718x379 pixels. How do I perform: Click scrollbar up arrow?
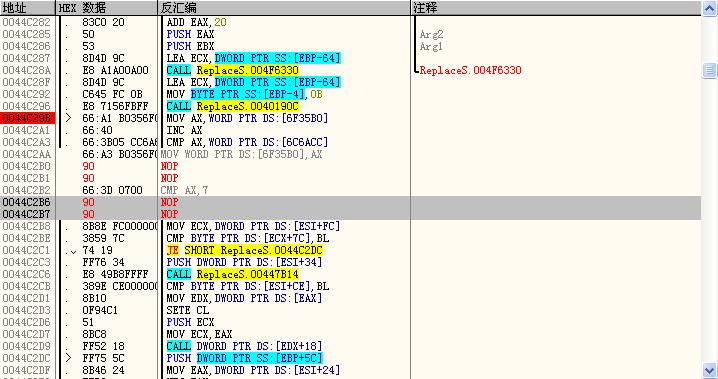[x=709, y=8]
